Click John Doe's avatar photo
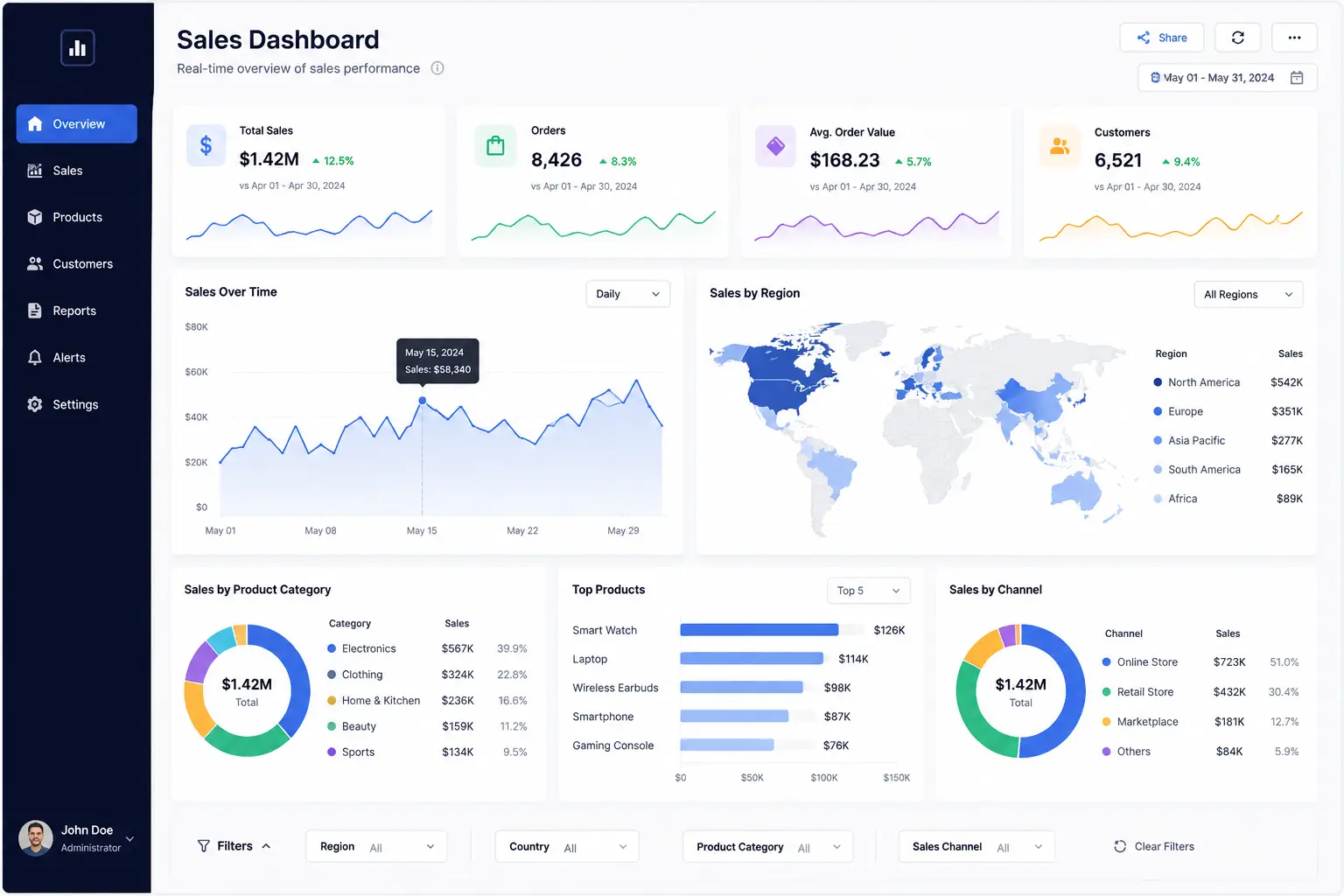This screenshot has height=896, width=1344. pos(35,838)
